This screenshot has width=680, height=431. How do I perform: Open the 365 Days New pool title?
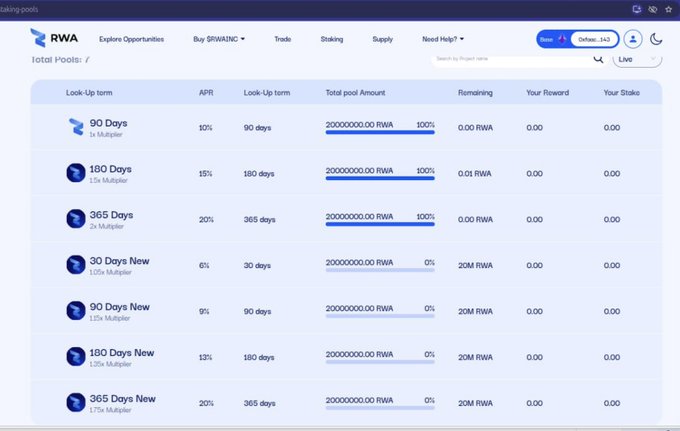tap(123, 399)
